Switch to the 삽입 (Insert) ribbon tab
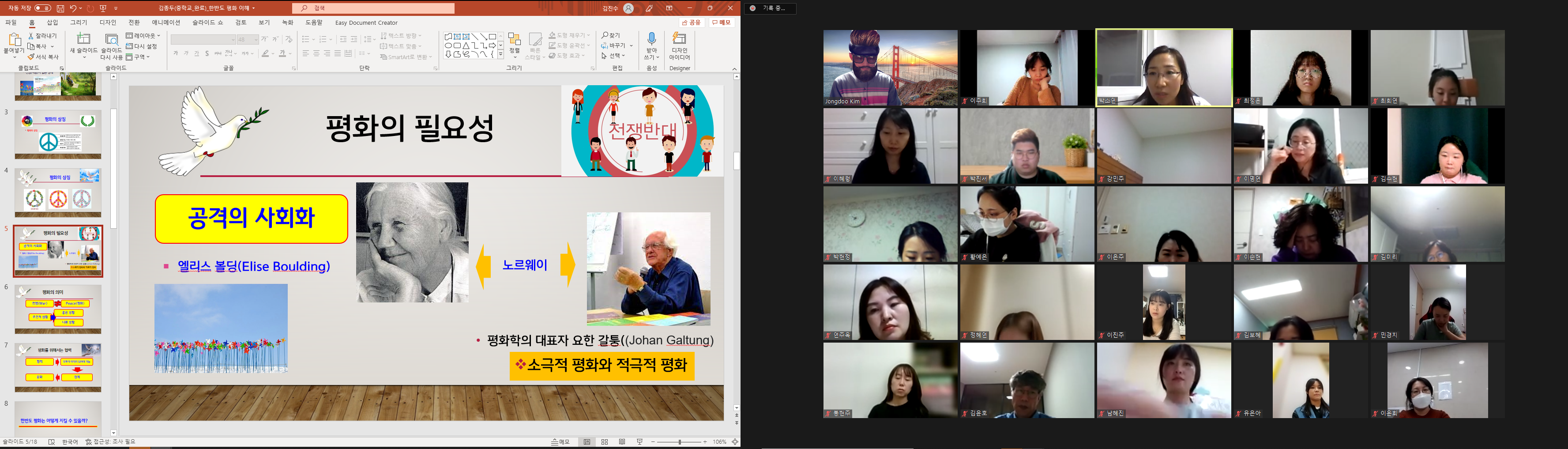This screenshot has width=1568, height=449. pyautogui.click(x=53, y=23)
